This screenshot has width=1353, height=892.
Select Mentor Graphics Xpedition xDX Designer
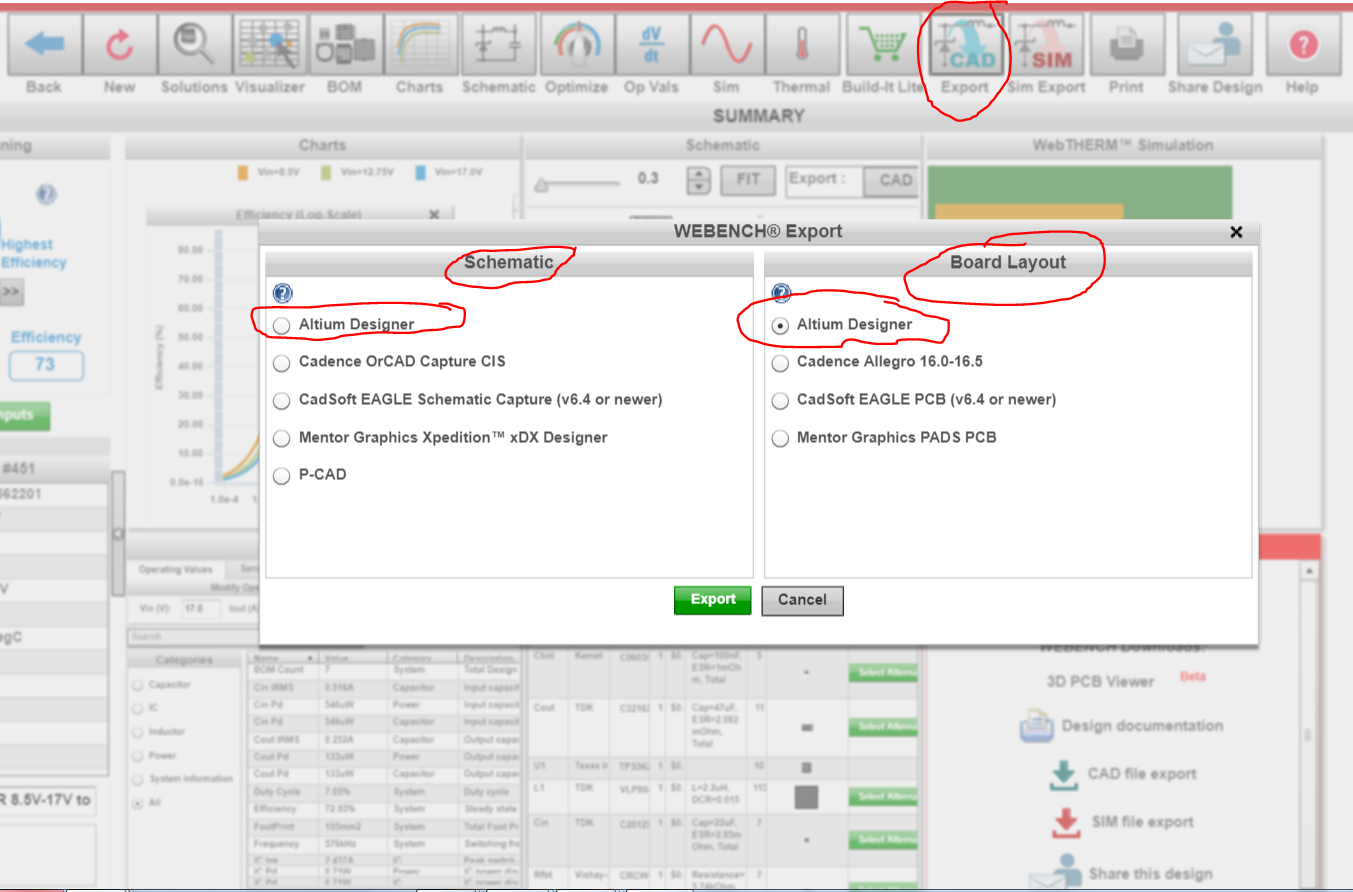pyautogui.click(x=282, y=438)
